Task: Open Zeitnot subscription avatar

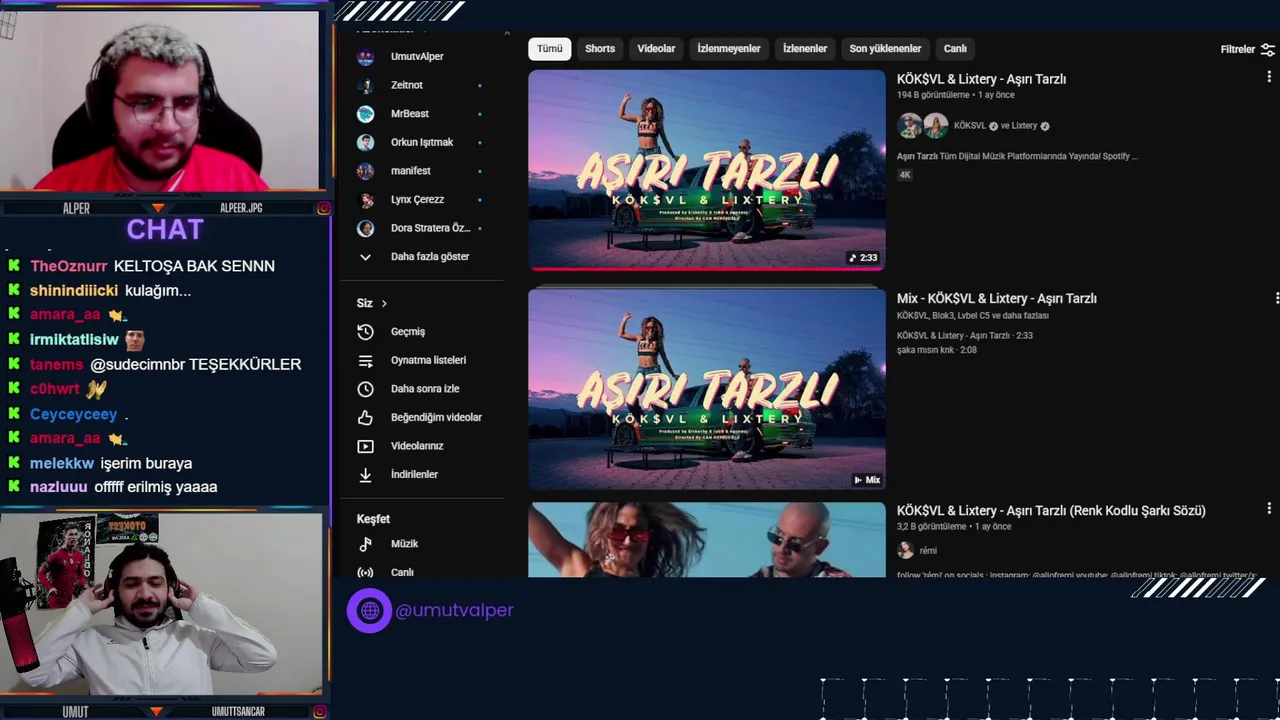Action: [x=366, y=85]
